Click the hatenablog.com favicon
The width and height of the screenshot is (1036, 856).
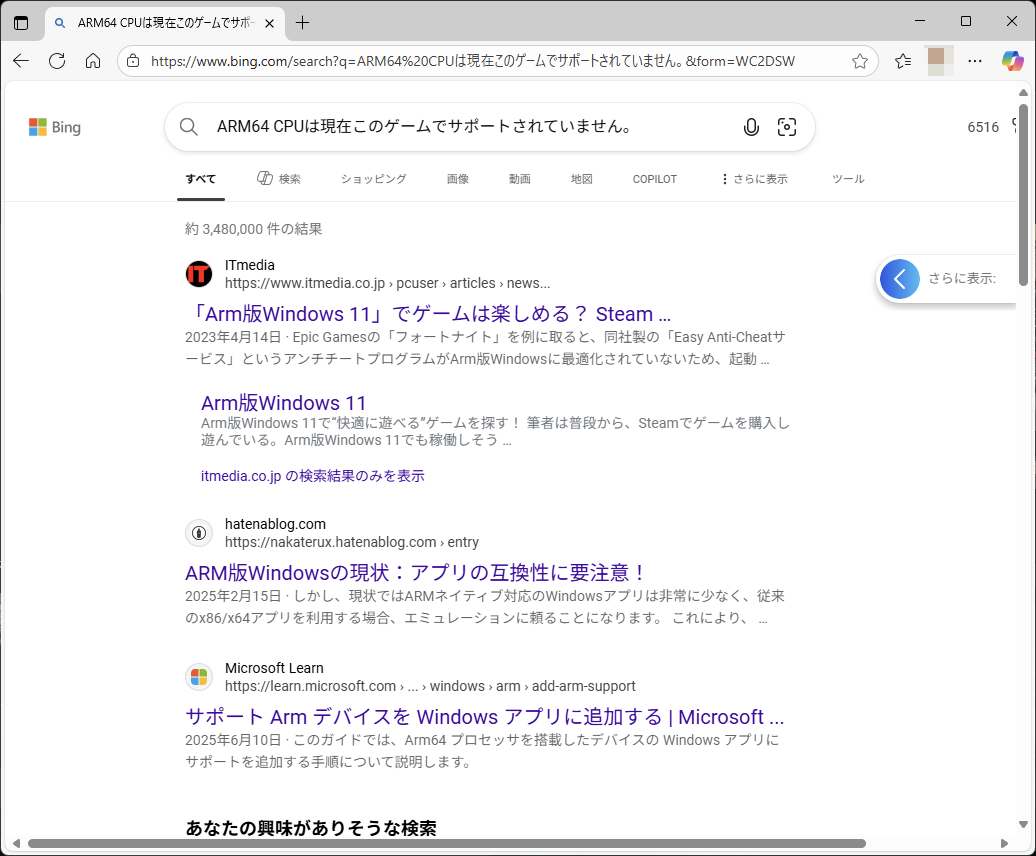pyautogui.click(x=199, y=532)
